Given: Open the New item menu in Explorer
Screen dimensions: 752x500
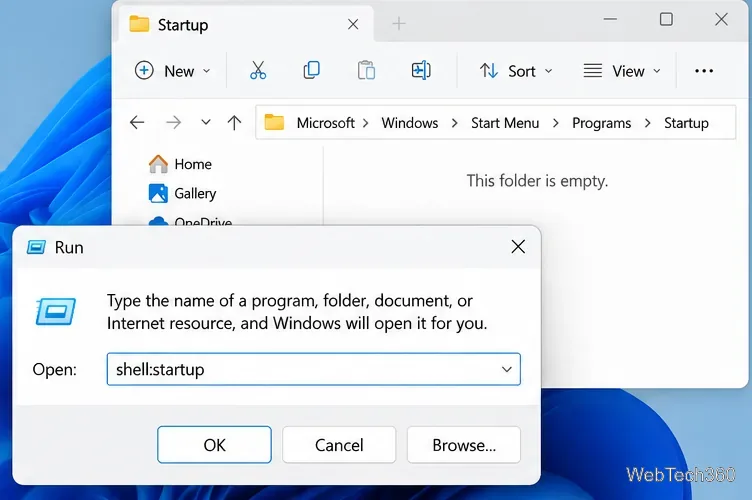Looking at the screenshot, I should coord(172,70).
